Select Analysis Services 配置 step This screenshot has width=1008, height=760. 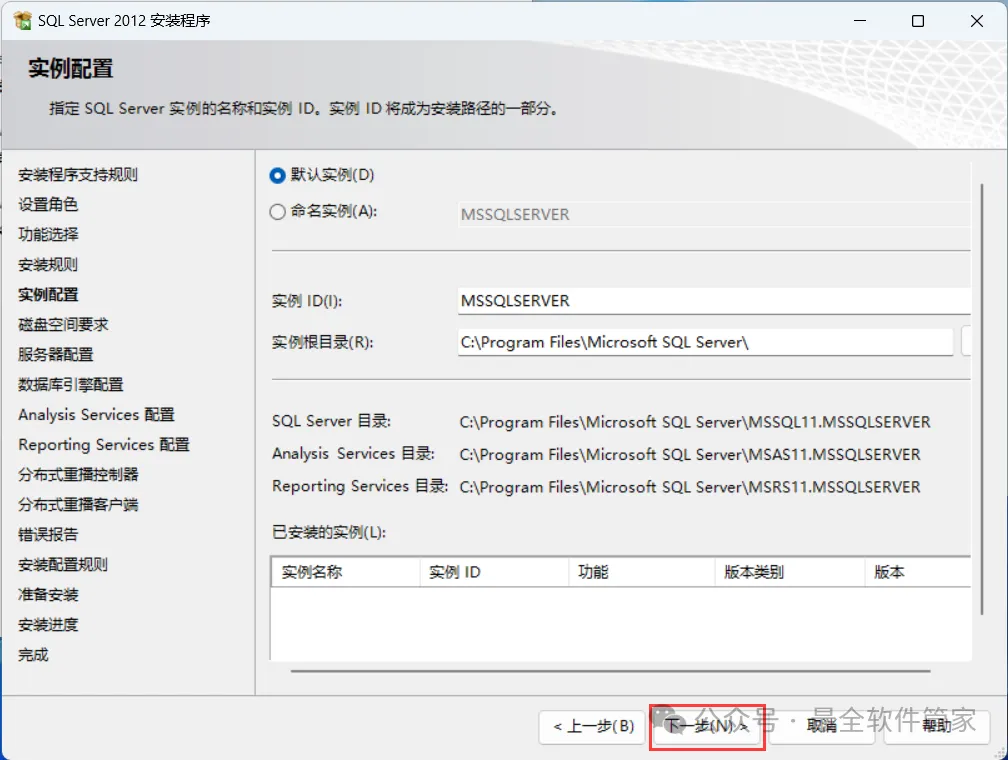(96, 415)
